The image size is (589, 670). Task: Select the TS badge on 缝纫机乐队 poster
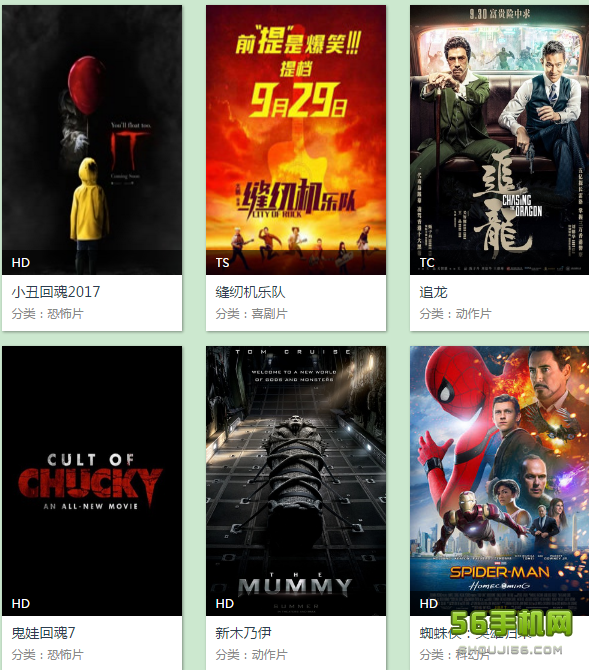pos(222,262)
